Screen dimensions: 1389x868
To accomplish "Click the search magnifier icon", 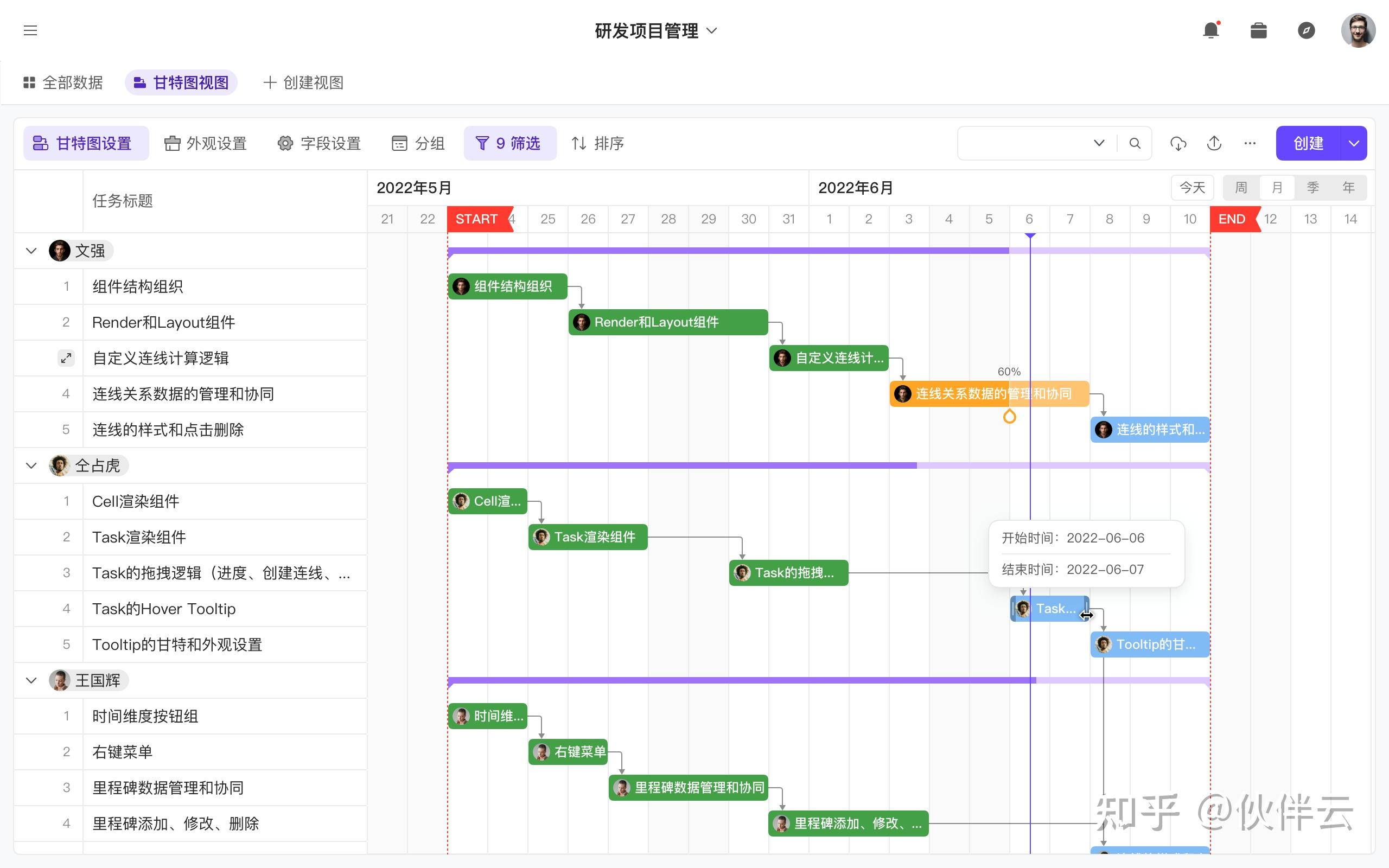I will point(1135,143).
